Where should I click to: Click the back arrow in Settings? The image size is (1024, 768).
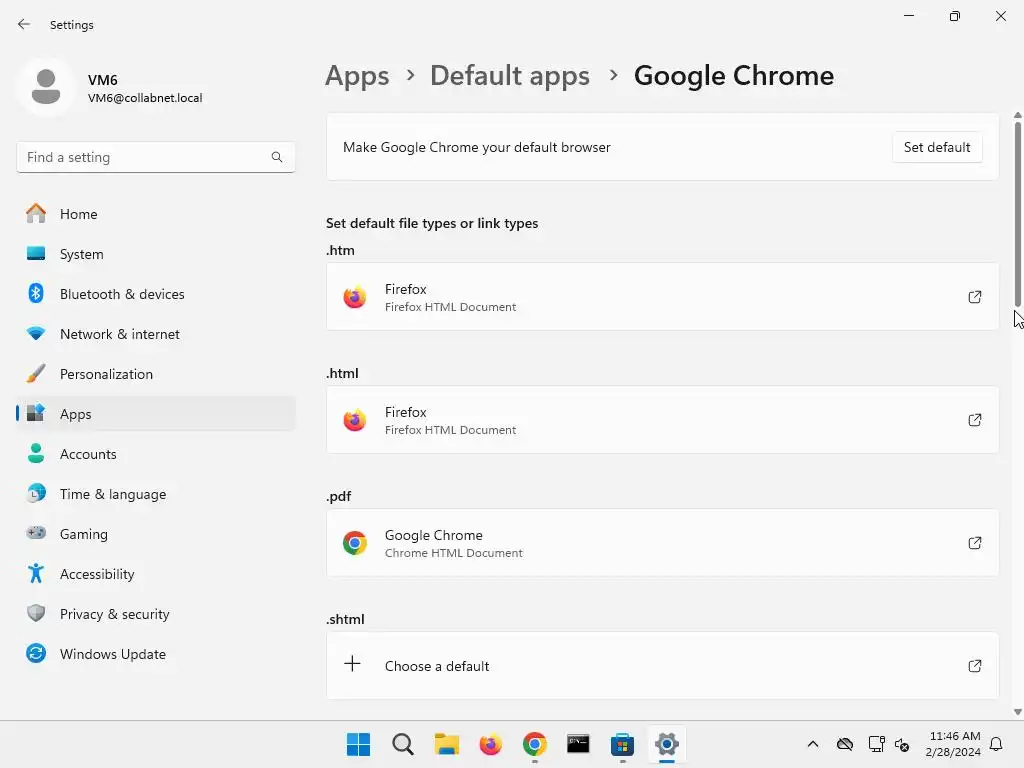point(24,24)
